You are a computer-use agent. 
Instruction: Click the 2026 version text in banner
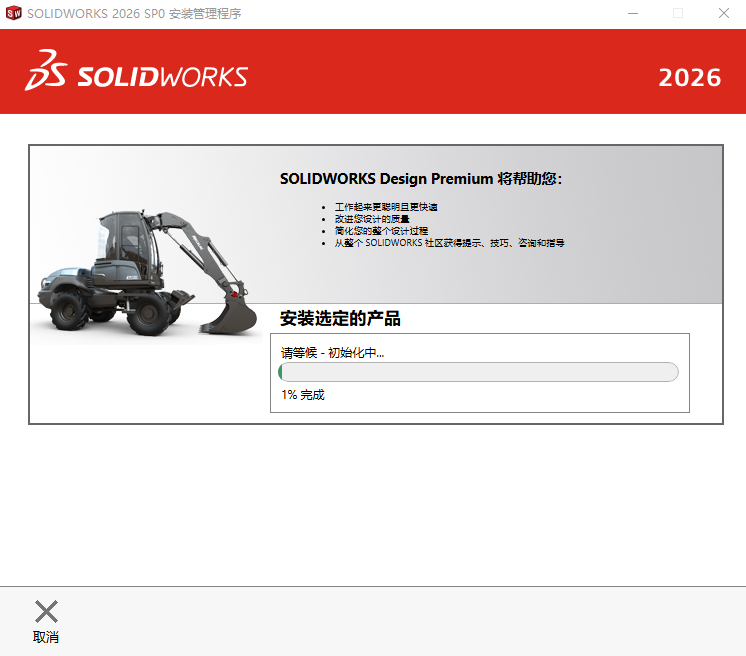689,77
